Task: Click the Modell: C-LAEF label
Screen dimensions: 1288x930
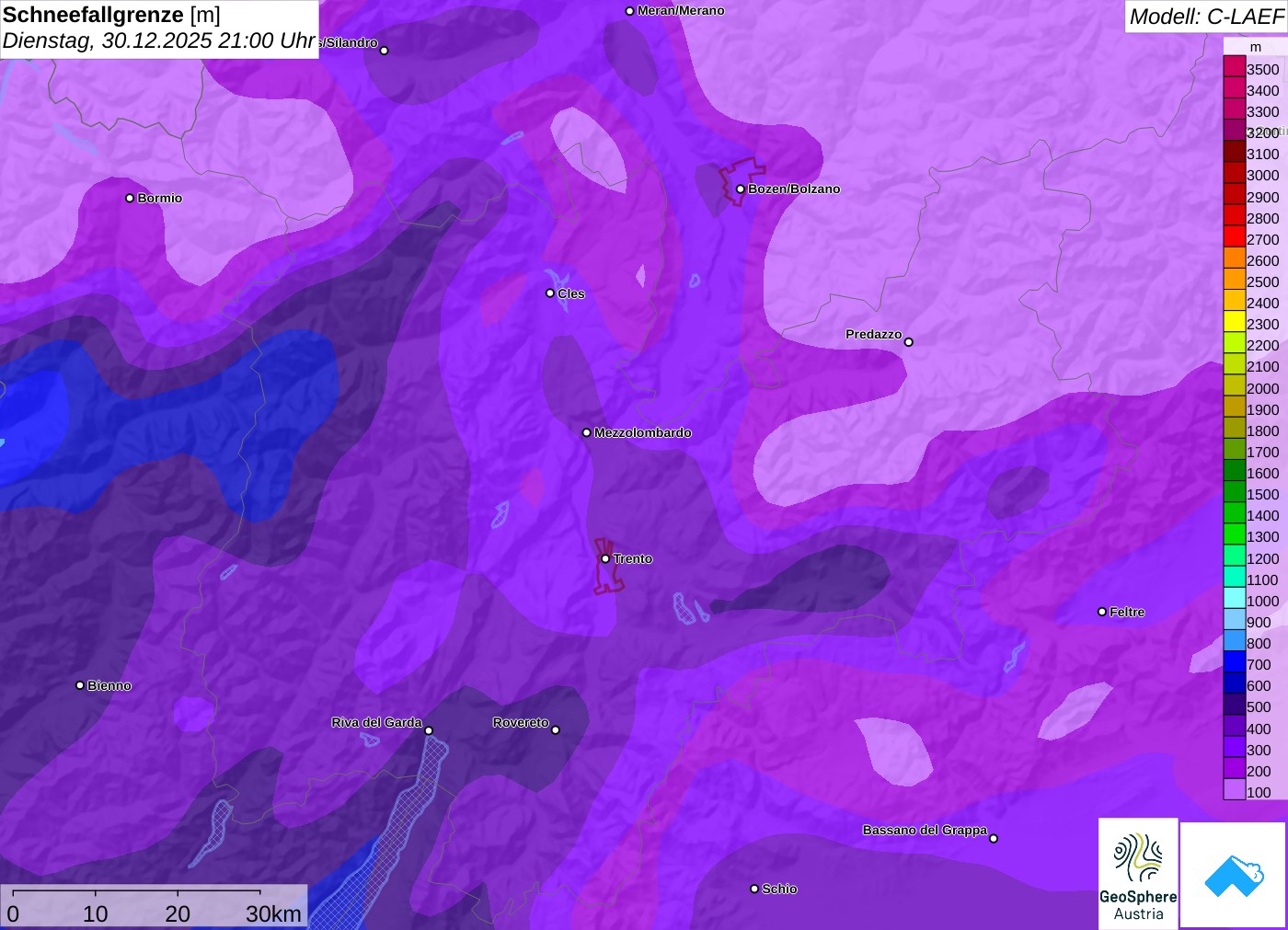Action: click(x=1206, y=17)
